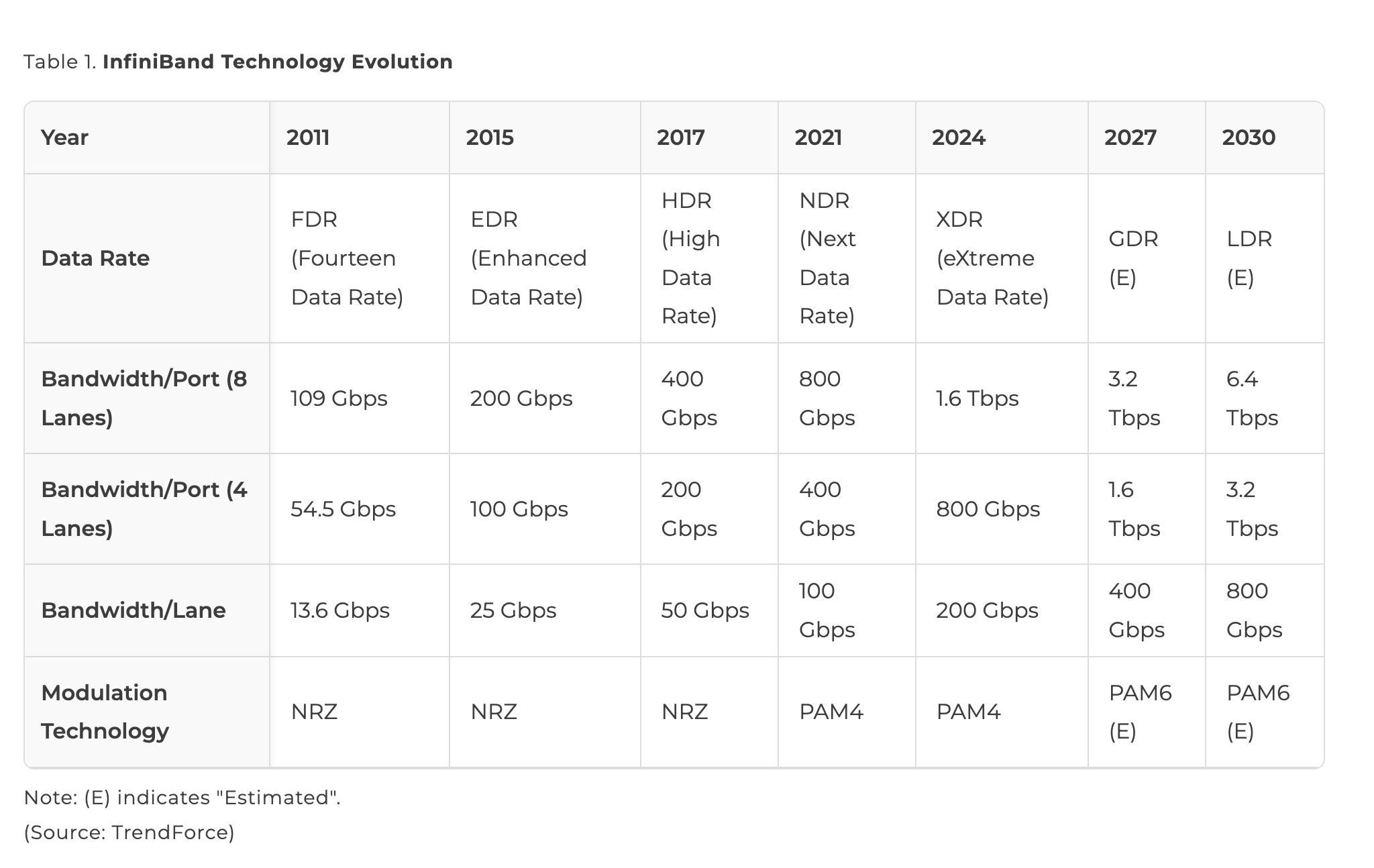Select the '13.6 Gbps' cell
1374x868 pixels.
click(339, 610)
